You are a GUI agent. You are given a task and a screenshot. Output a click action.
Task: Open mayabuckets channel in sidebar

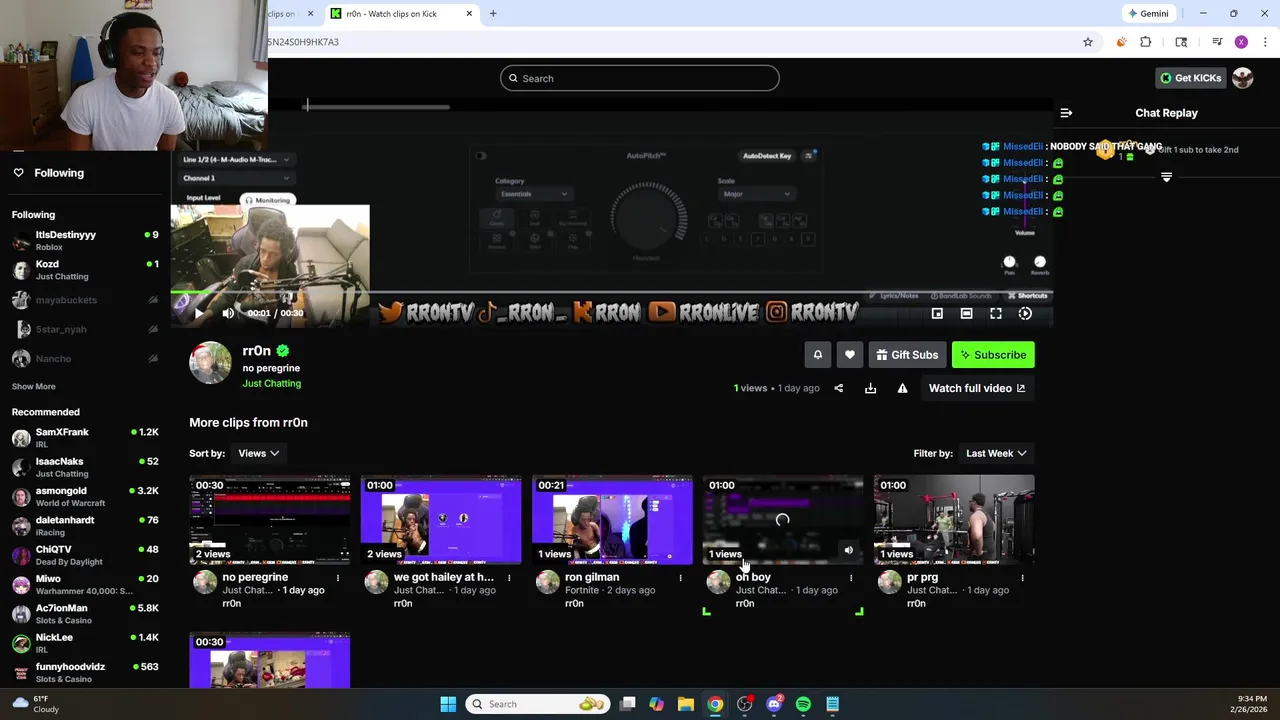85,300
